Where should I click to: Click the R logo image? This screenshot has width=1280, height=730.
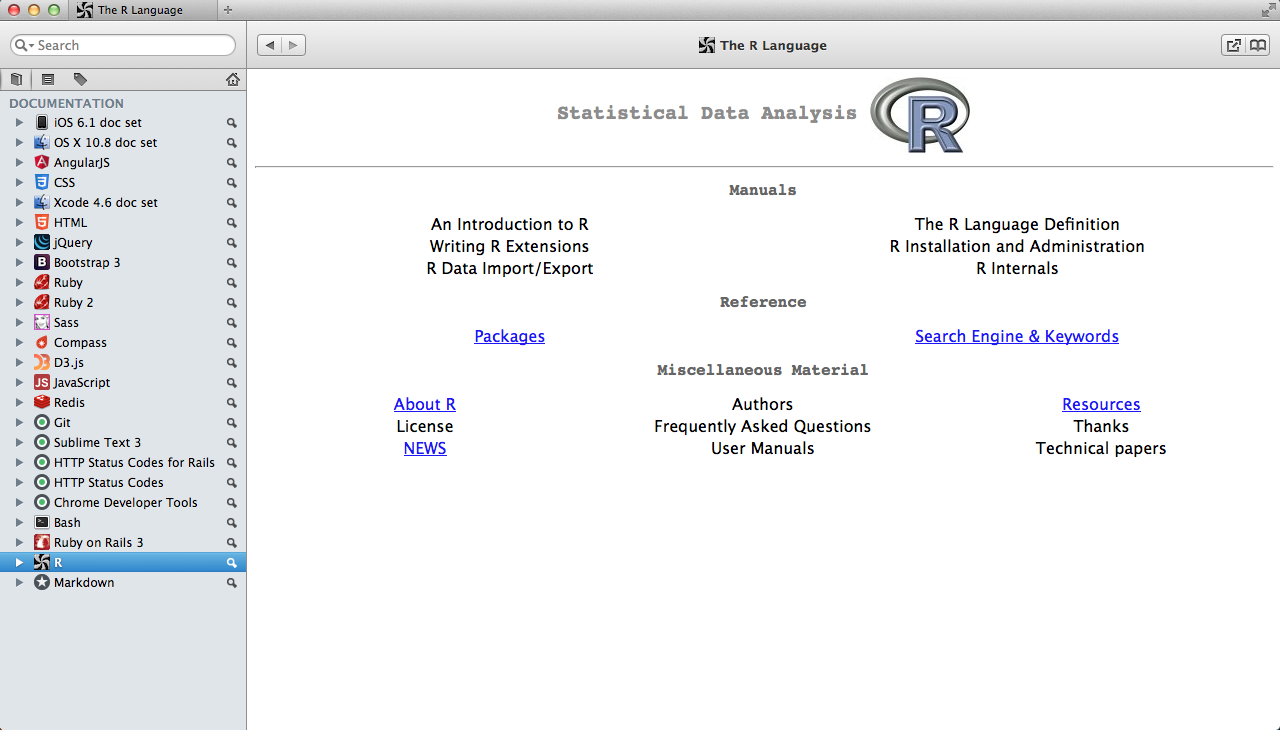[x=919, y=115]
